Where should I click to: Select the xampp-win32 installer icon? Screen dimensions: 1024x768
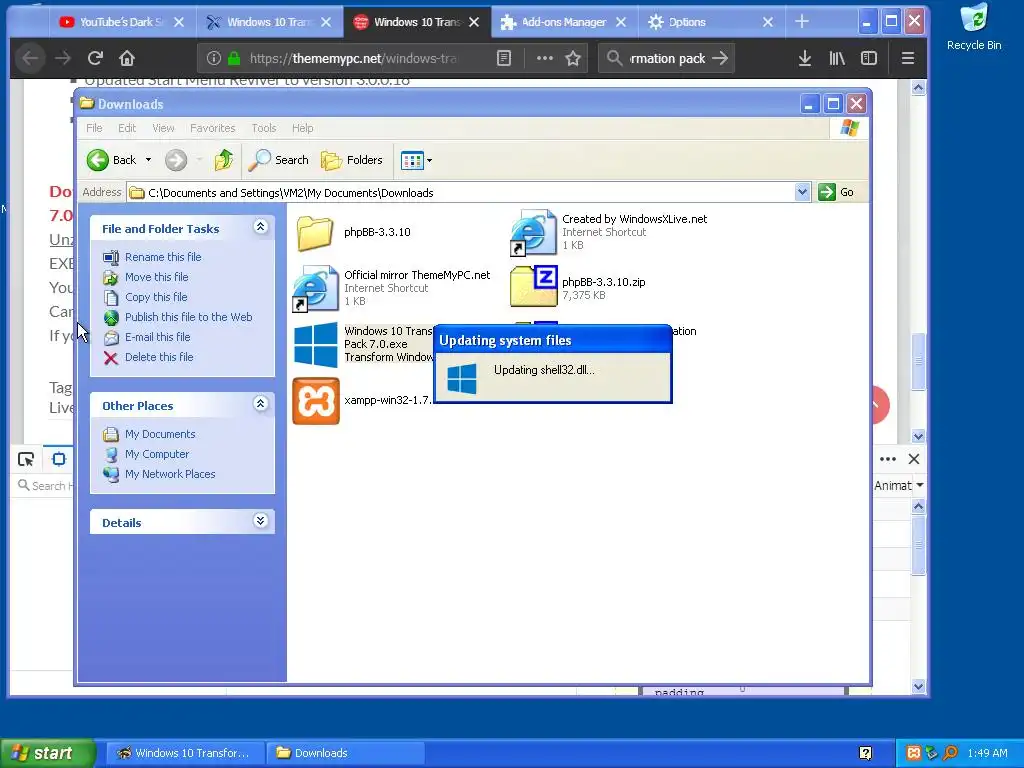316,401
